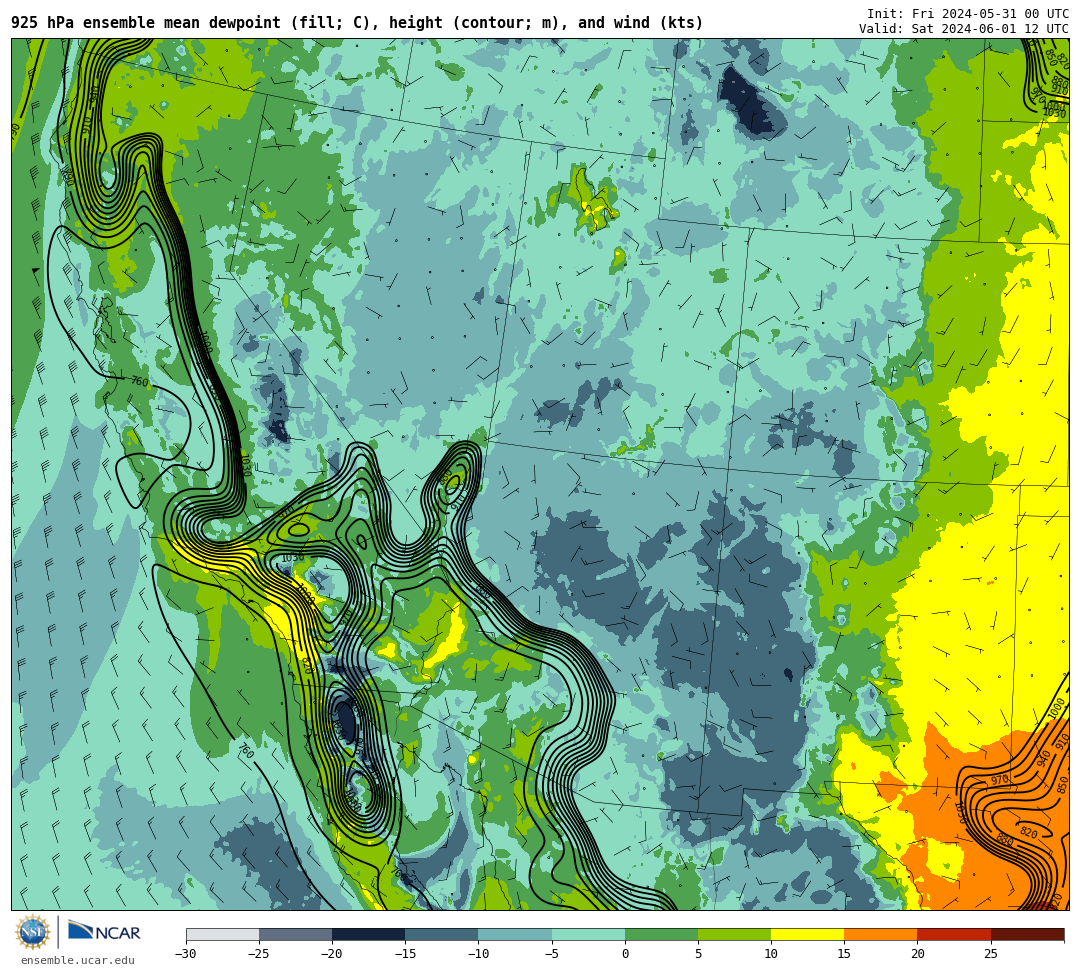This screenshot has height=973, width=1080.
Task: Click the 970 contour label in orange region
Action: (999, 780)
